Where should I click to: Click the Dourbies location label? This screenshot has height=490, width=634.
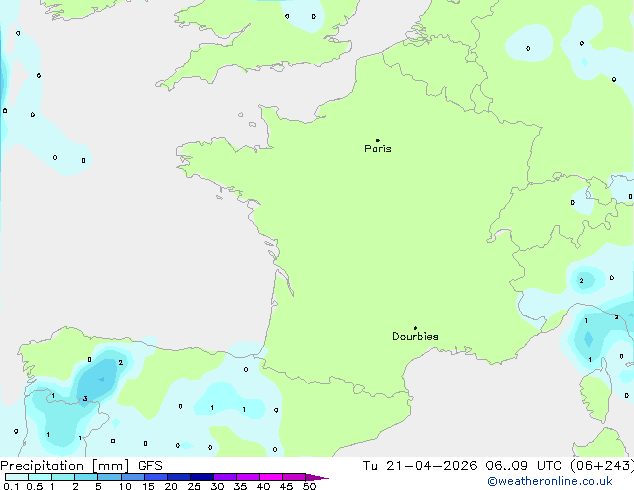pos(415,336)
